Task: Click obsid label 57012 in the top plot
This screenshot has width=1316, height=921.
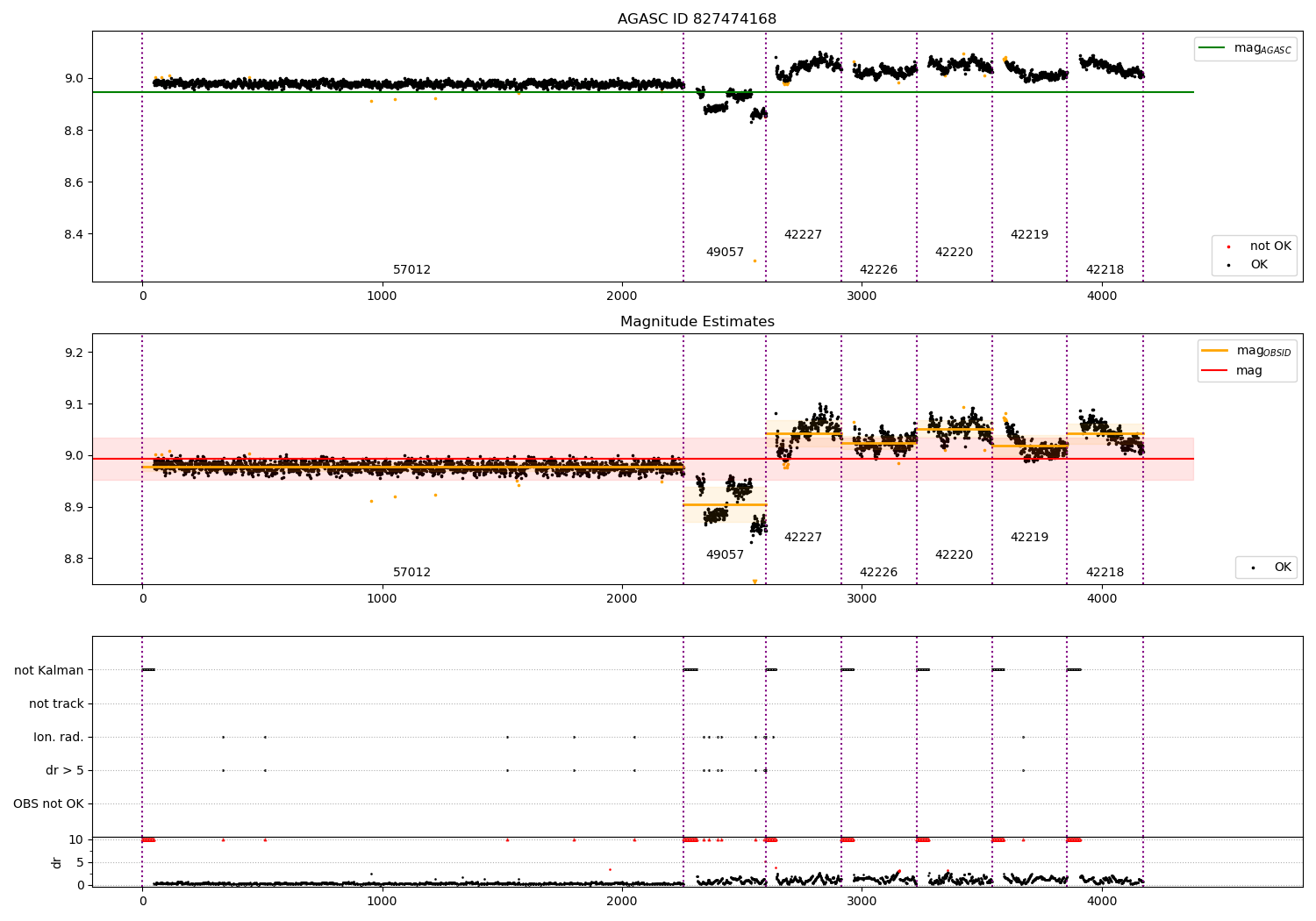Action: click(411, 270)
